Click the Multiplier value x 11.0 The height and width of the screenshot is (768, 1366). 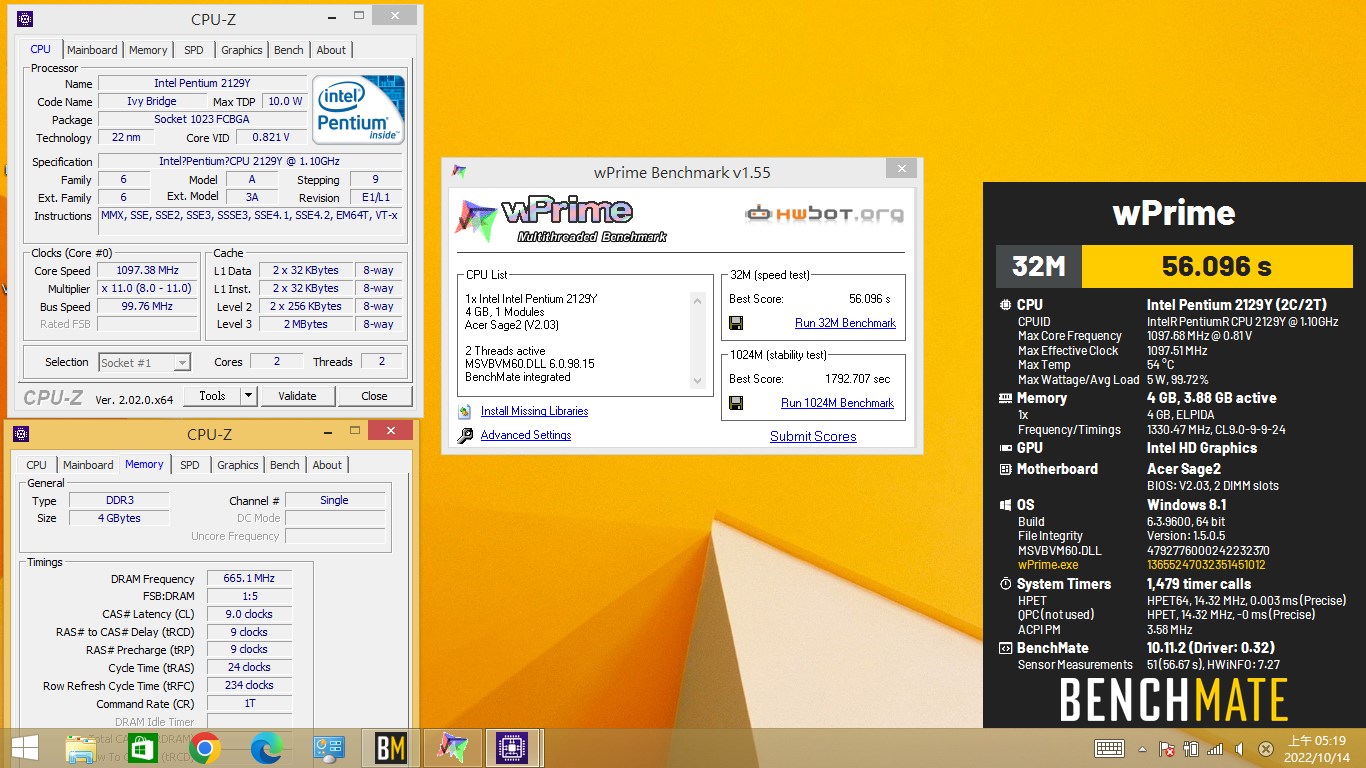(x=147, y=289)
